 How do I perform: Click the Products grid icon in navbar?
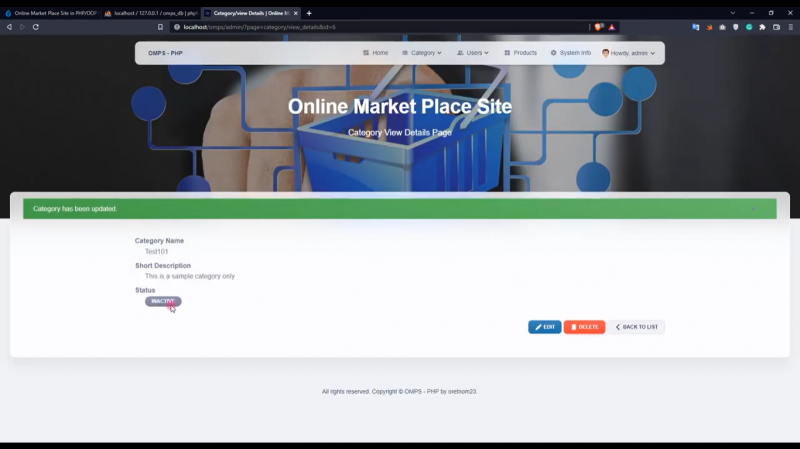click(x=507, y=53)
